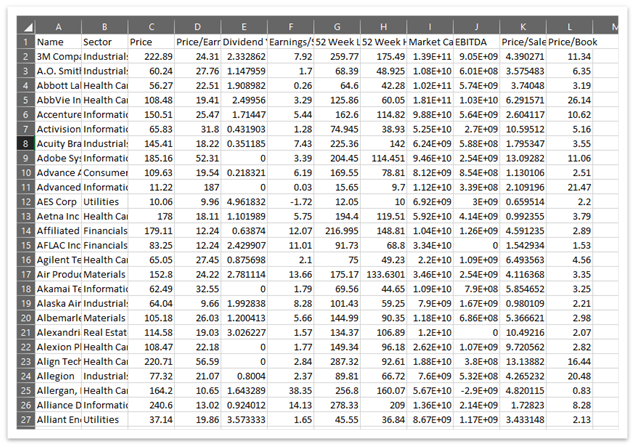Select Alliant Energy name cell
This screenshot has width=636, height=448.
[58, 420]
